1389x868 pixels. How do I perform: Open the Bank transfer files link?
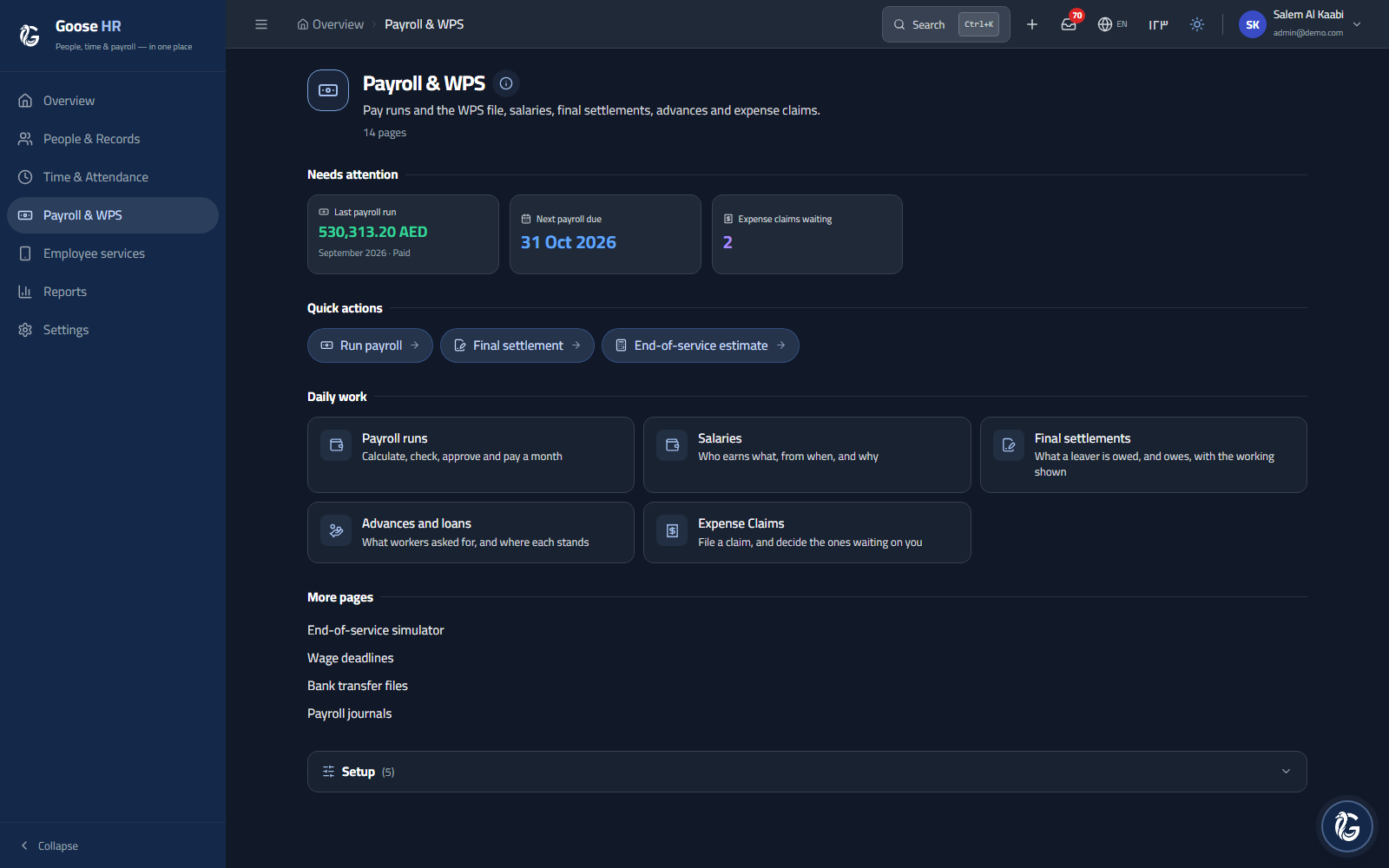358,686
